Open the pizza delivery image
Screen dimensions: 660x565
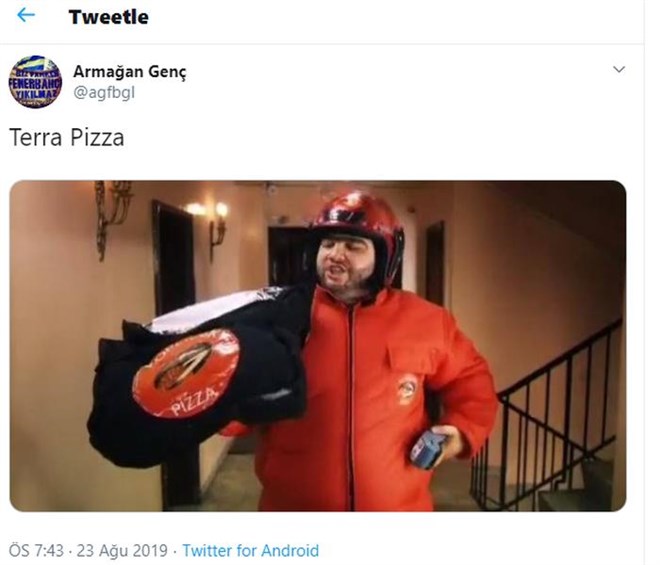pyautogui.click(x=318, y=346)
